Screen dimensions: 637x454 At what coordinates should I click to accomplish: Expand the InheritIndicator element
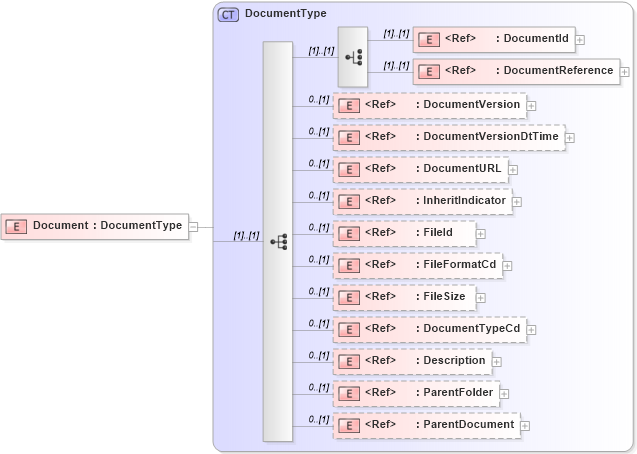517,202
